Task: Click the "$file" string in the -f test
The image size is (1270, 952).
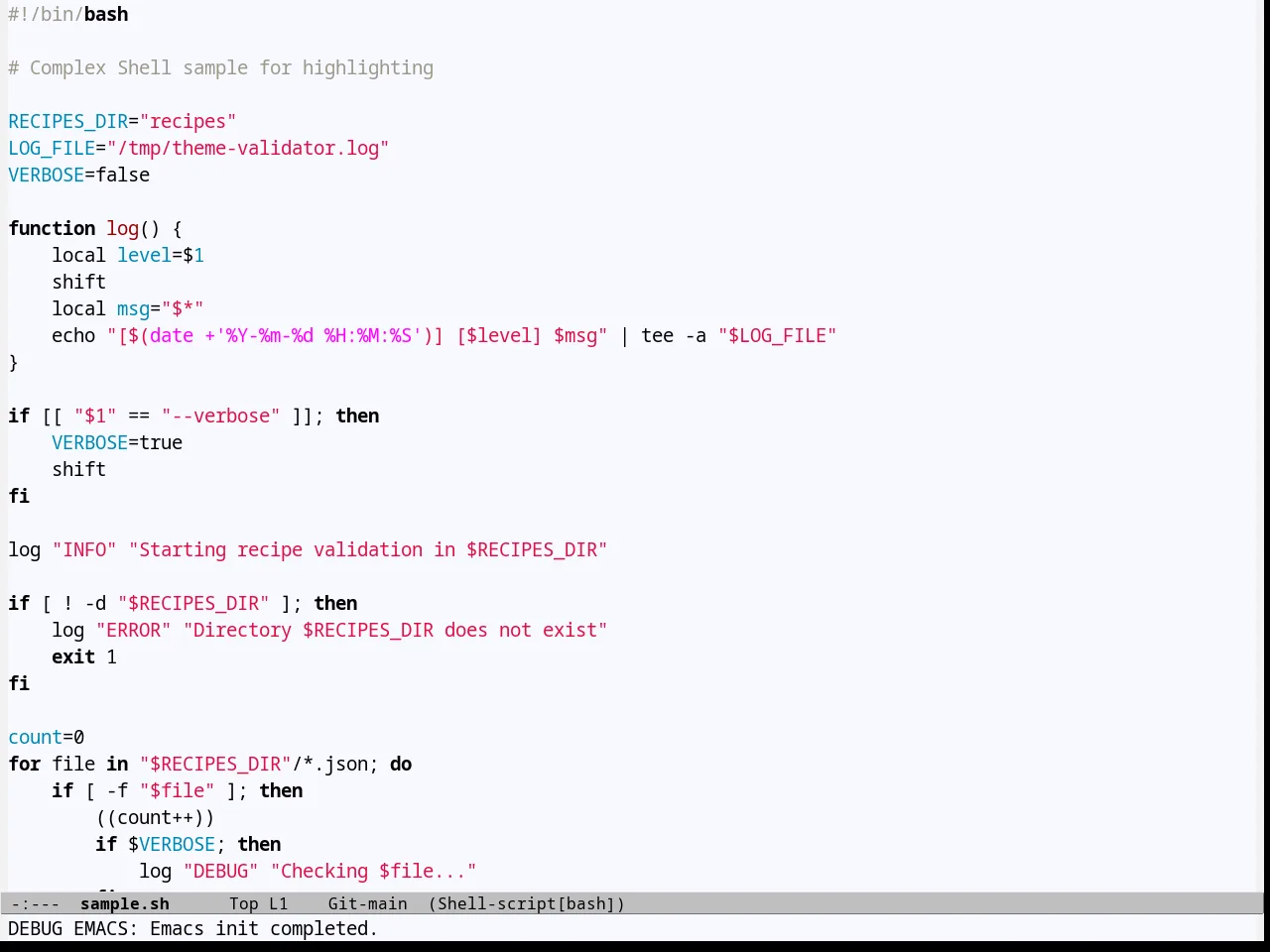Action: (x=178, y=790)
